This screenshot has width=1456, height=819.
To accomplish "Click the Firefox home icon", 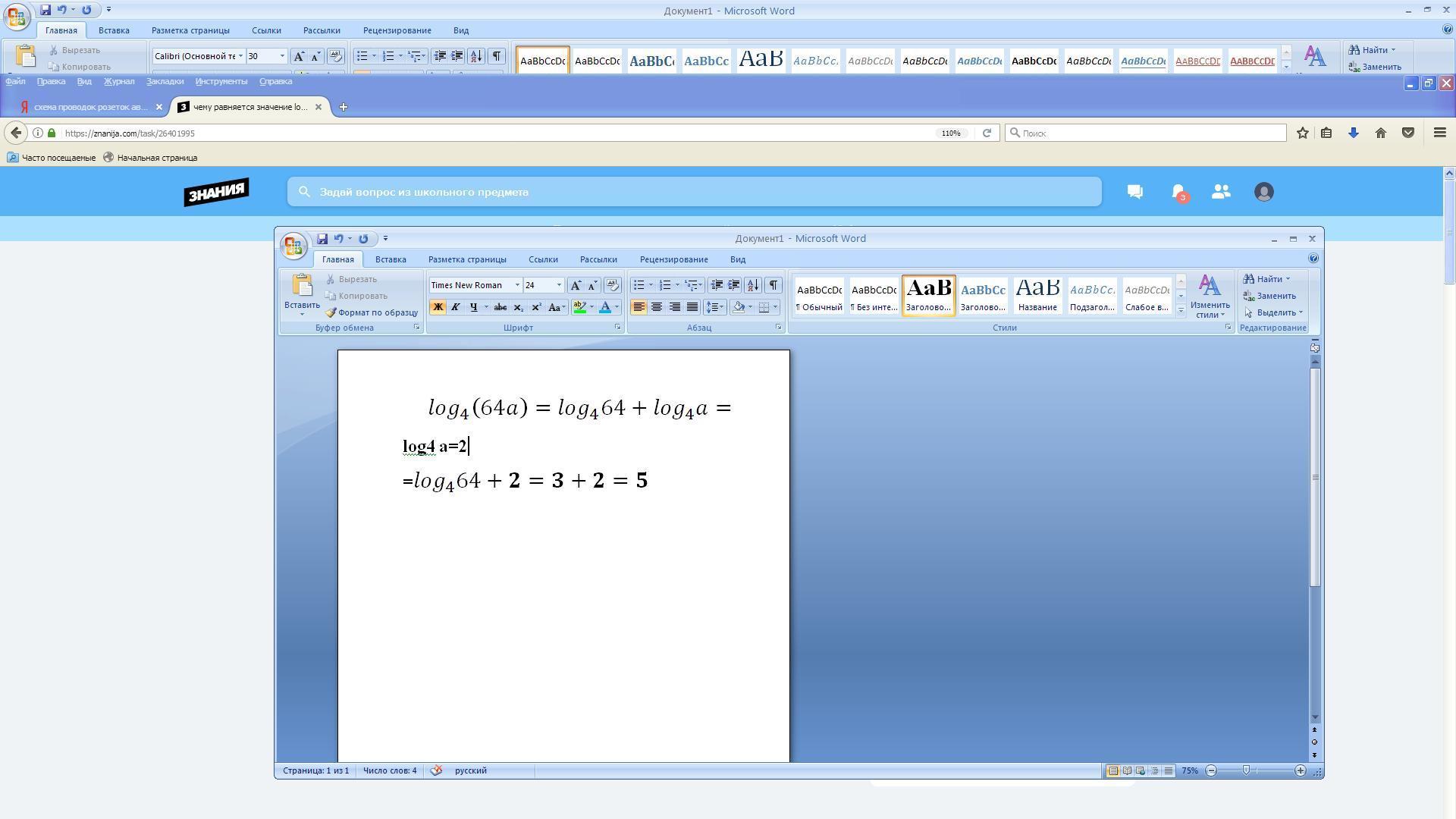I will pos(1381,133).
